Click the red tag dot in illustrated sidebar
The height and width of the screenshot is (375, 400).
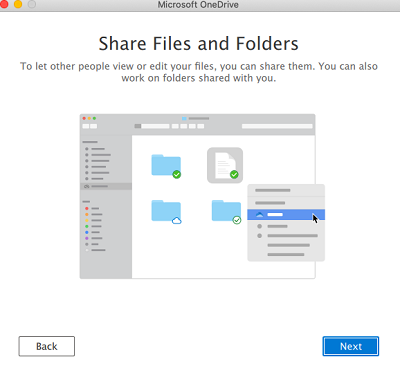87,208
